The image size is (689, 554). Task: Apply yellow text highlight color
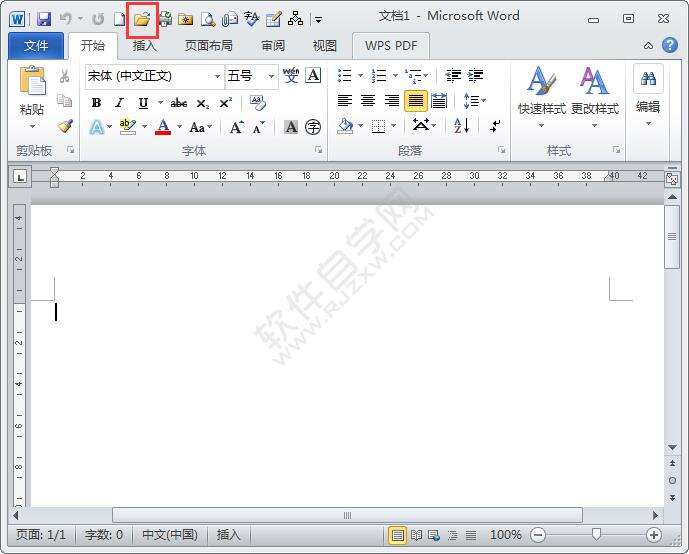(x=128, y=127)
